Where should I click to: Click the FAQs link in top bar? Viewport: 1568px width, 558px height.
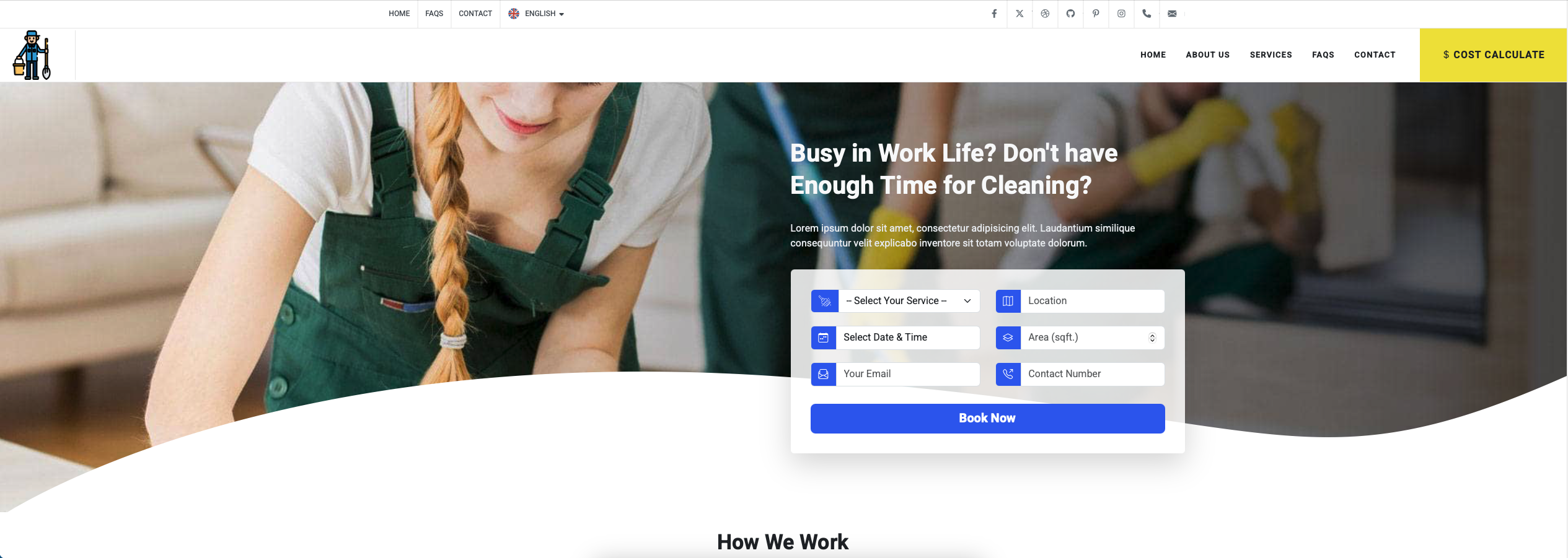(434, 14)
